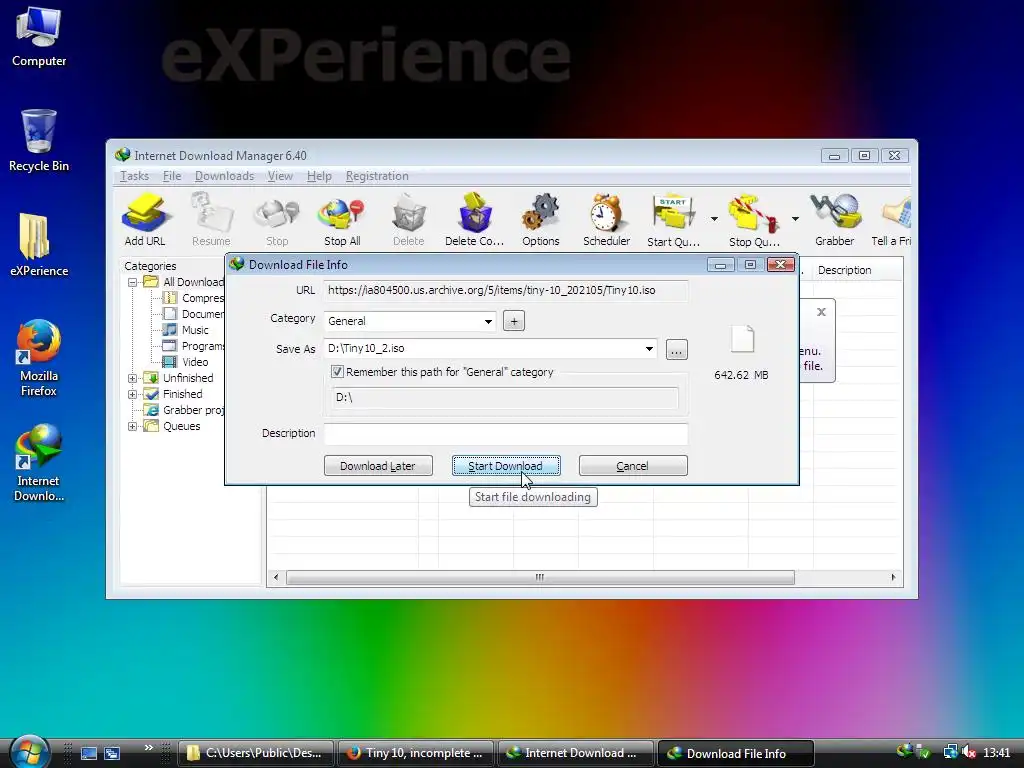Image resolution: width=1024 pixels, height=768 pixels.
Task: Click the 13:41 taskbar clock
Action: (x=997, y=753)
